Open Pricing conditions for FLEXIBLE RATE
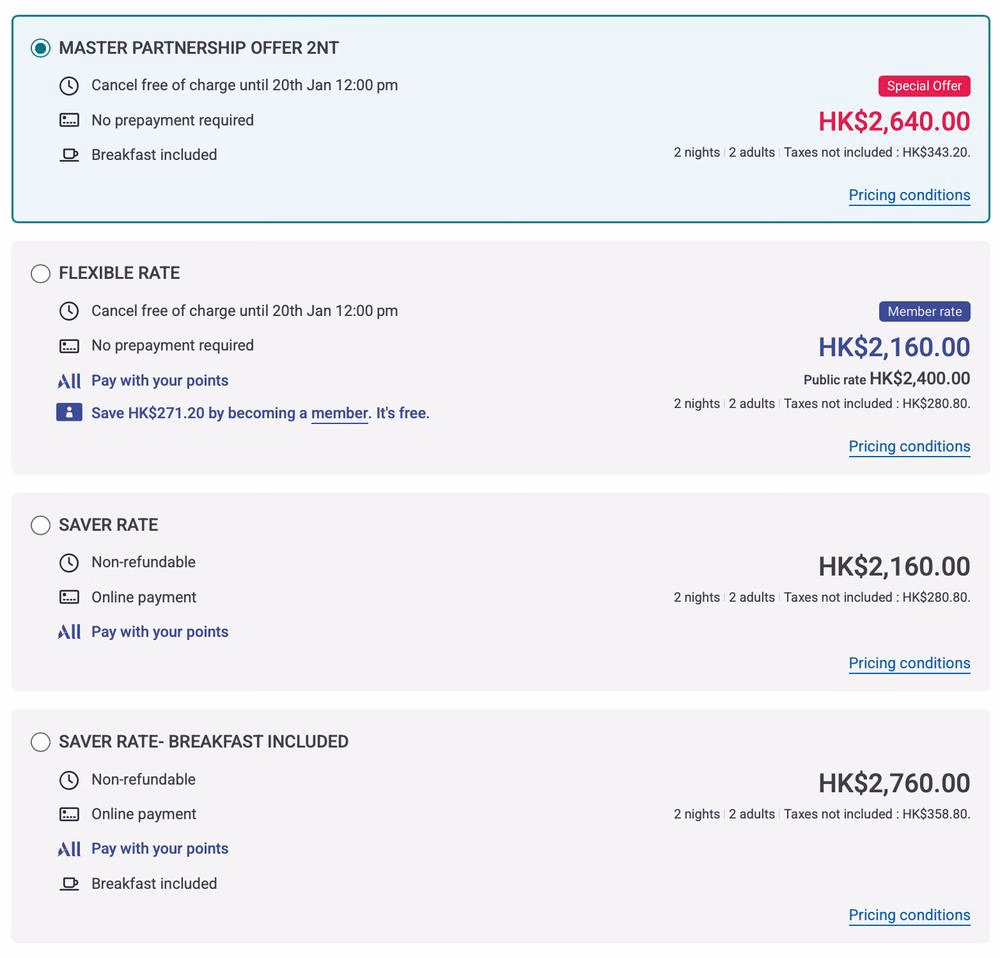This screenshot has width=1000, height=958. [909, 446]
